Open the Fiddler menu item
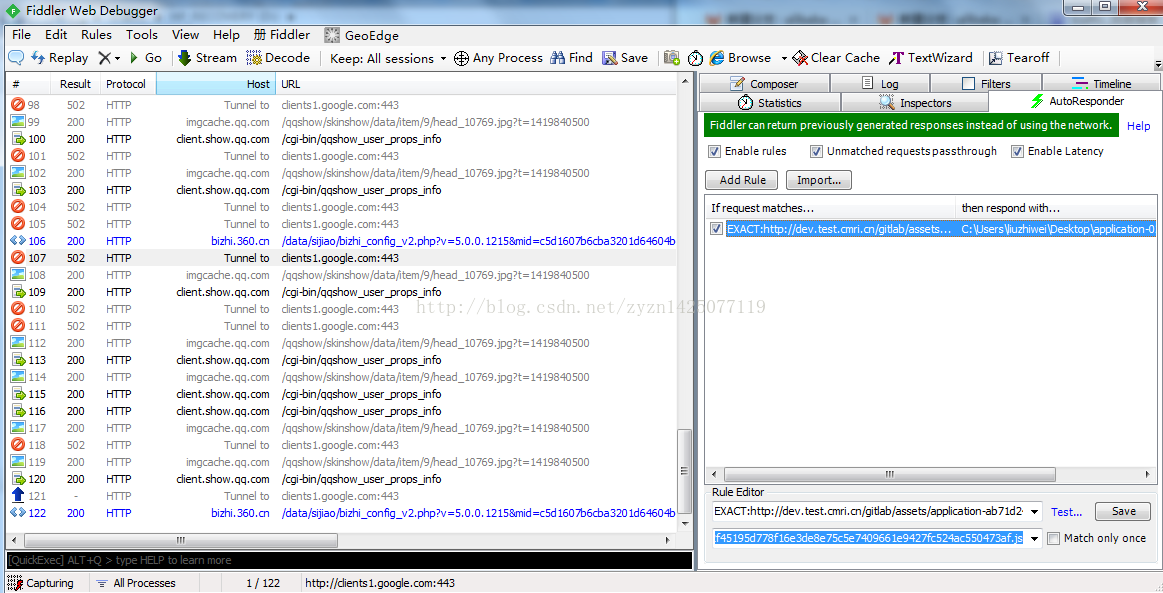 282,35
